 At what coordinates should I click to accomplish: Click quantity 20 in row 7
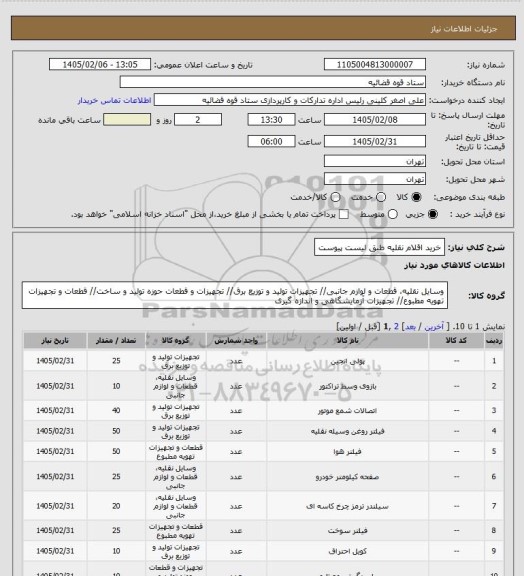pos(116,506)
